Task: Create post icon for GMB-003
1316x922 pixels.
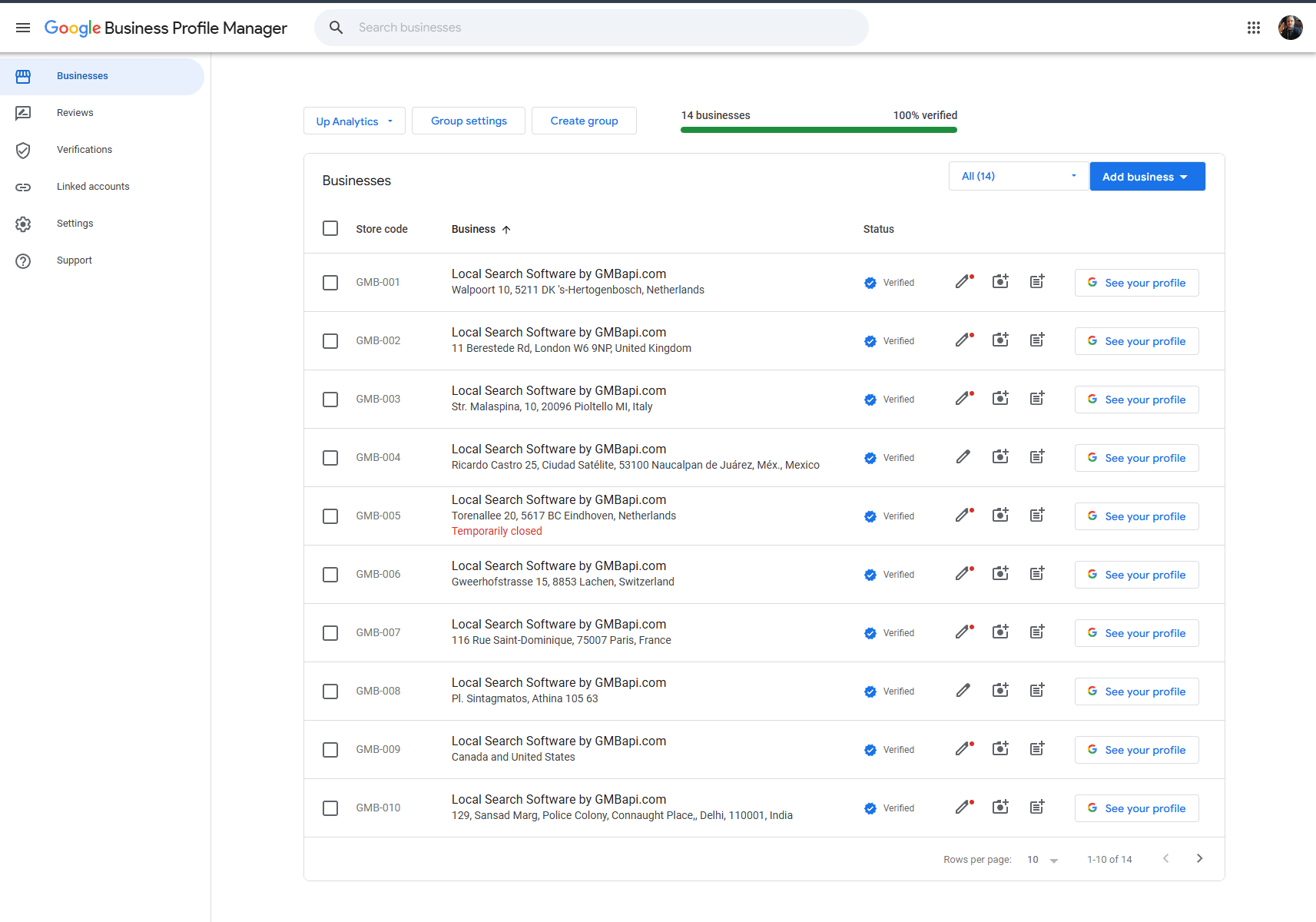Action: (x=1037, y=398)
